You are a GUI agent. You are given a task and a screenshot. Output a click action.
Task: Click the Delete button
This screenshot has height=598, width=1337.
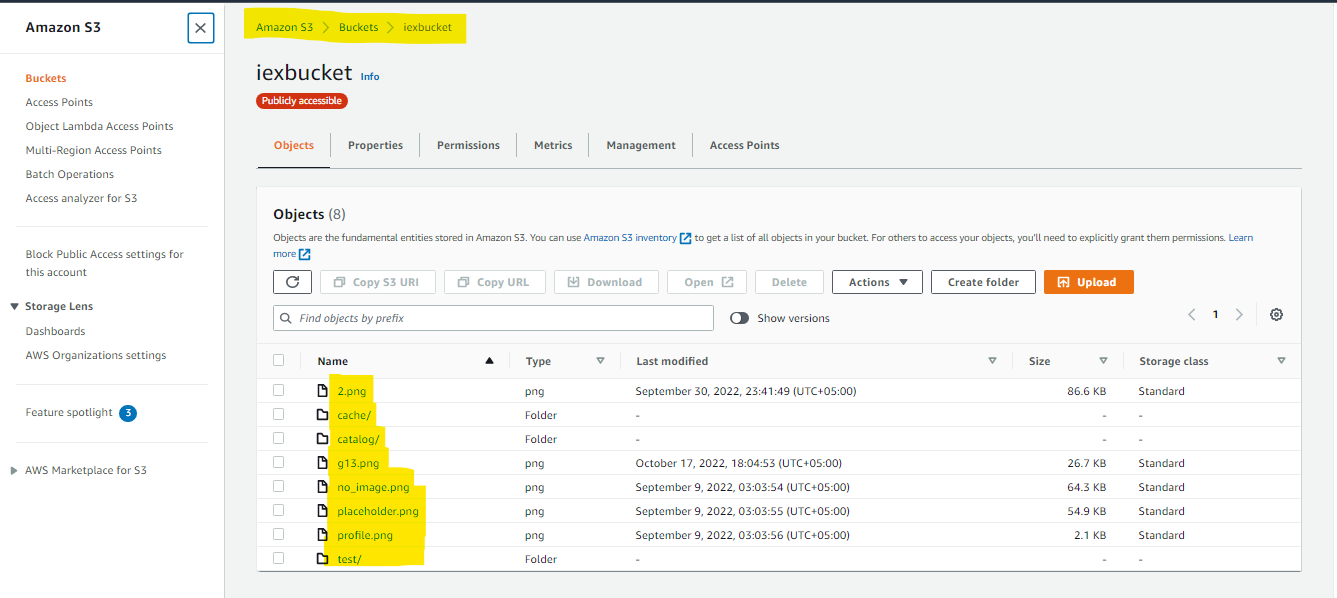tap(789, 282)
